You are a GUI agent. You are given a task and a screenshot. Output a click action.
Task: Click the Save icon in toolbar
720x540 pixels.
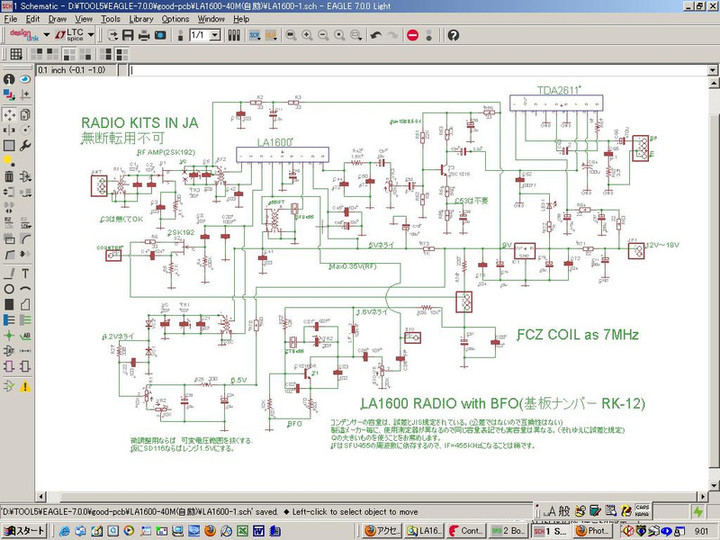tap(128, 35)
